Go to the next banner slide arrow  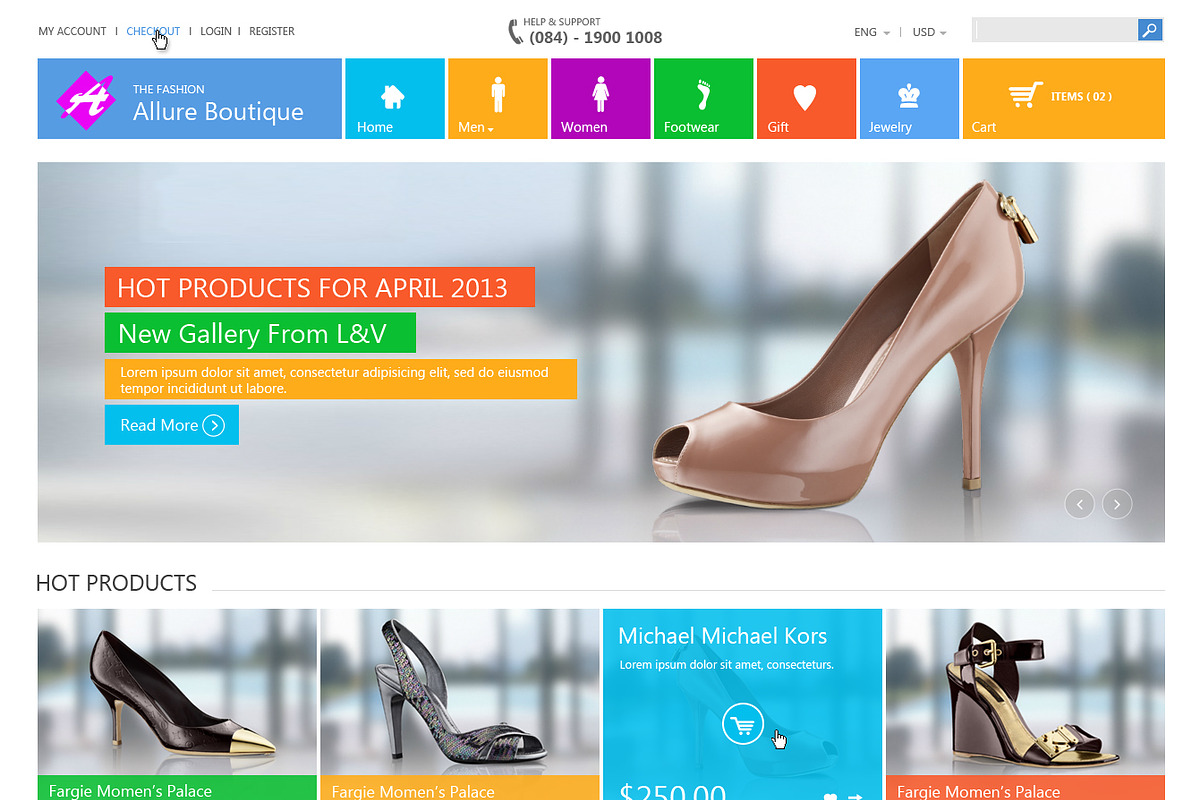pos(1117,504)
